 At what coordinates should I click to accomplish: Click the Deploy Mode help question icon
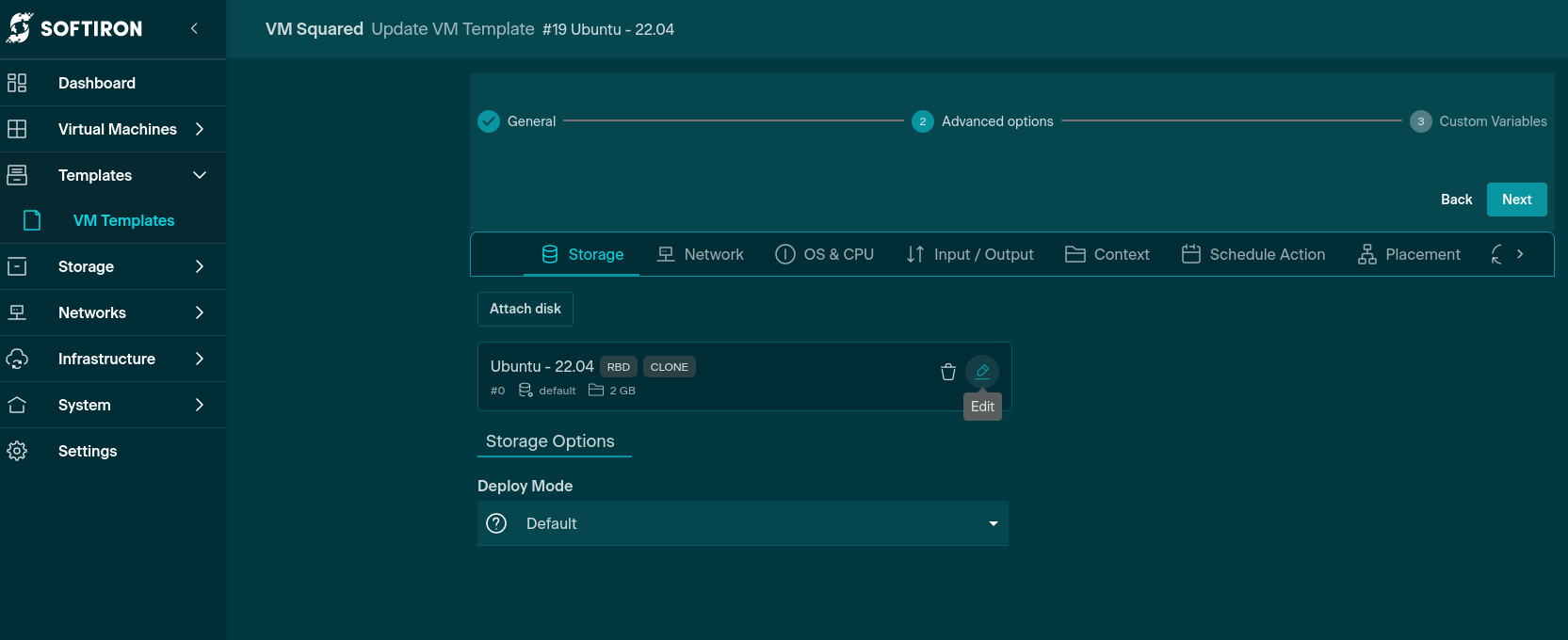click(496, 523)
